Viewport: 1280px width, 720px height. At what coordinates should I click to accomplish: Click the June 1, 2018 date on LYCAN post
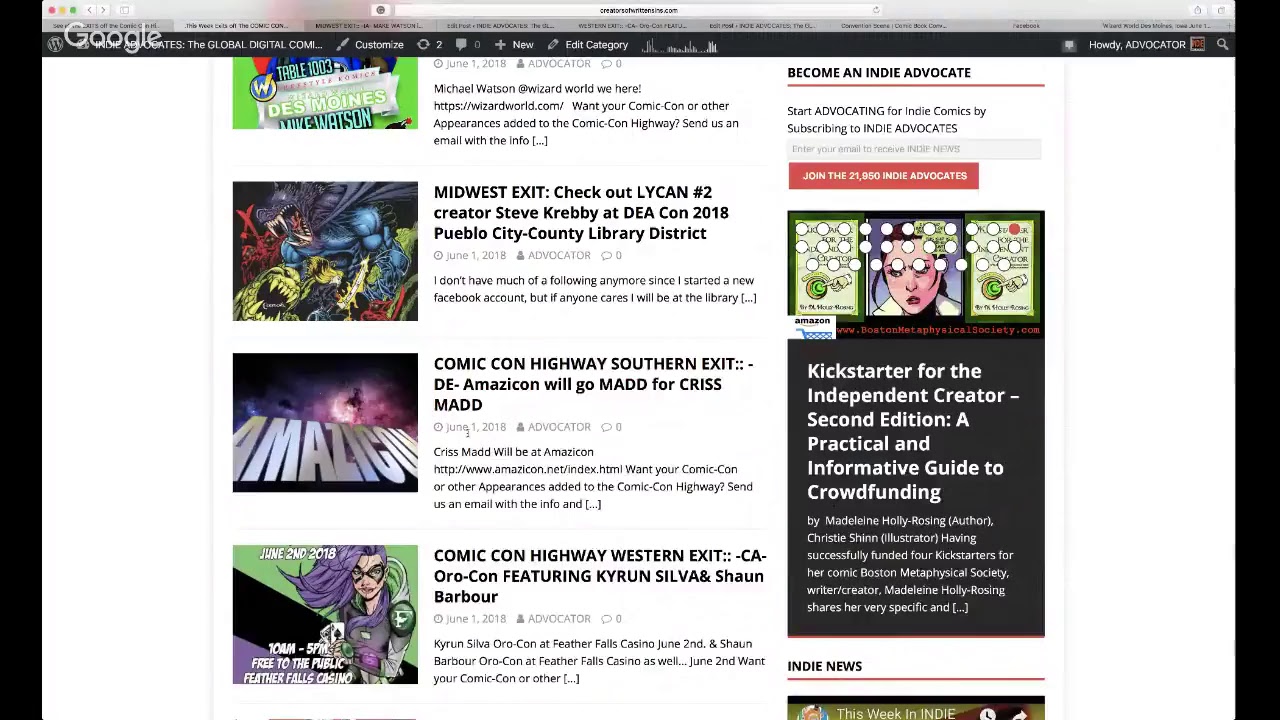476,256
